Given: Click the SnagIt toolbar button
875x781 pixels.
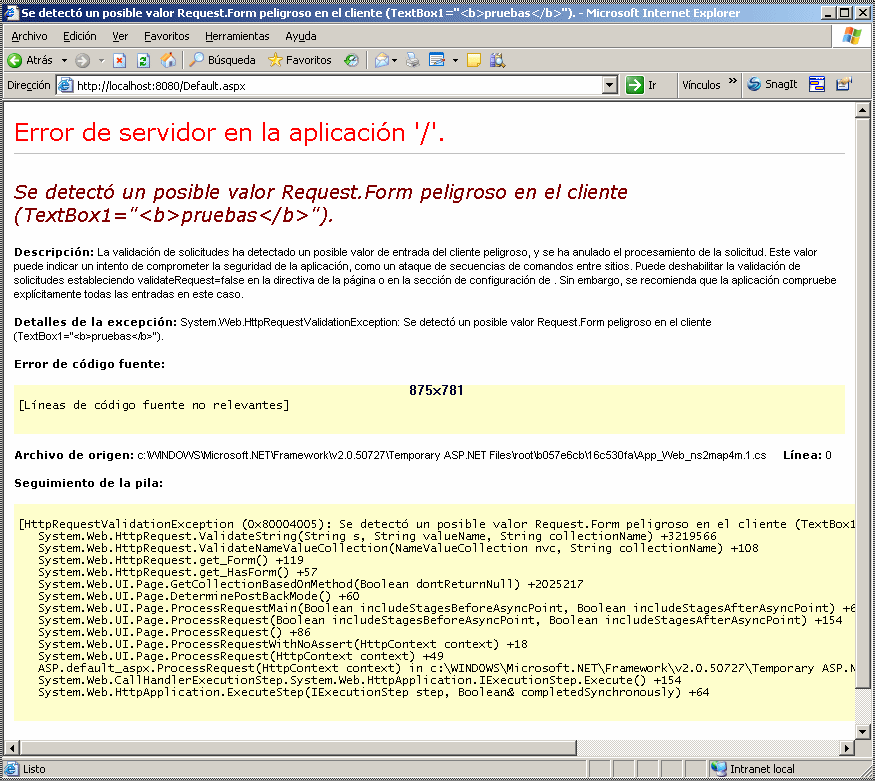Looking at the screenshot, I should click(x=772, y=85).
